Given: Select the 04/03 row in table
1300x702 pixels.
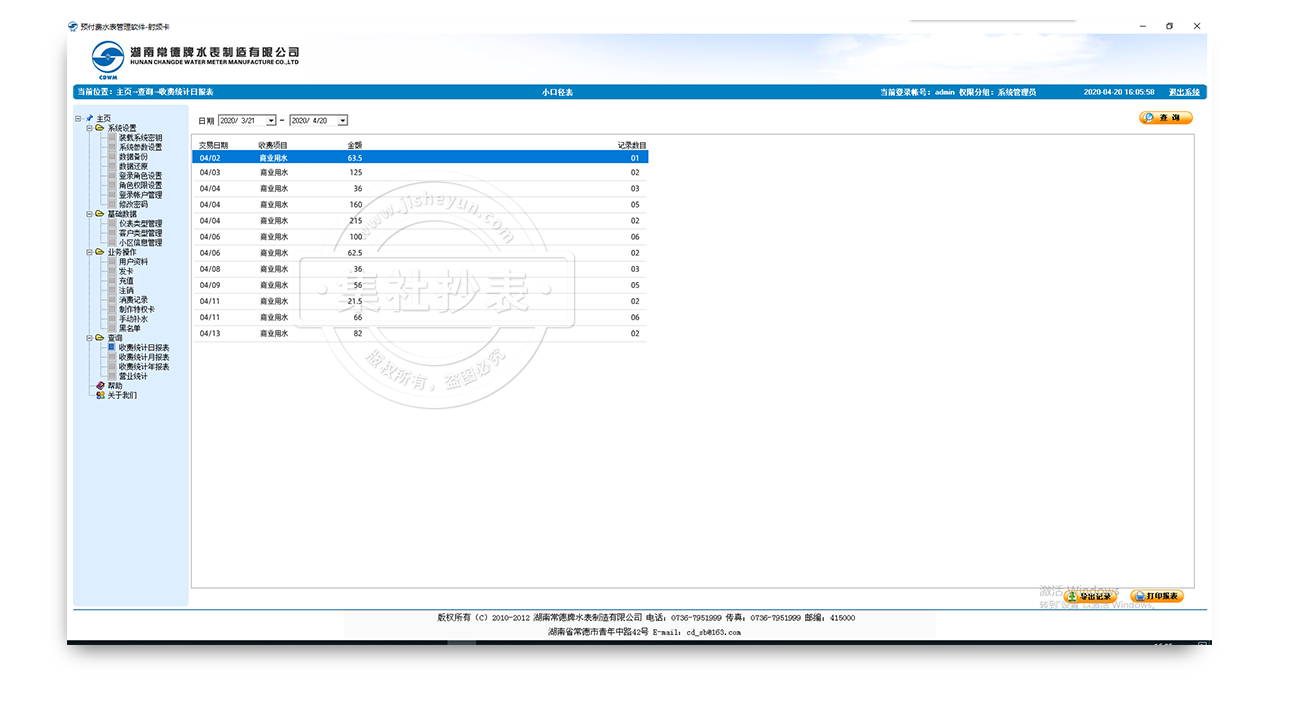Looking at the screenshot, I should point(420,173).
